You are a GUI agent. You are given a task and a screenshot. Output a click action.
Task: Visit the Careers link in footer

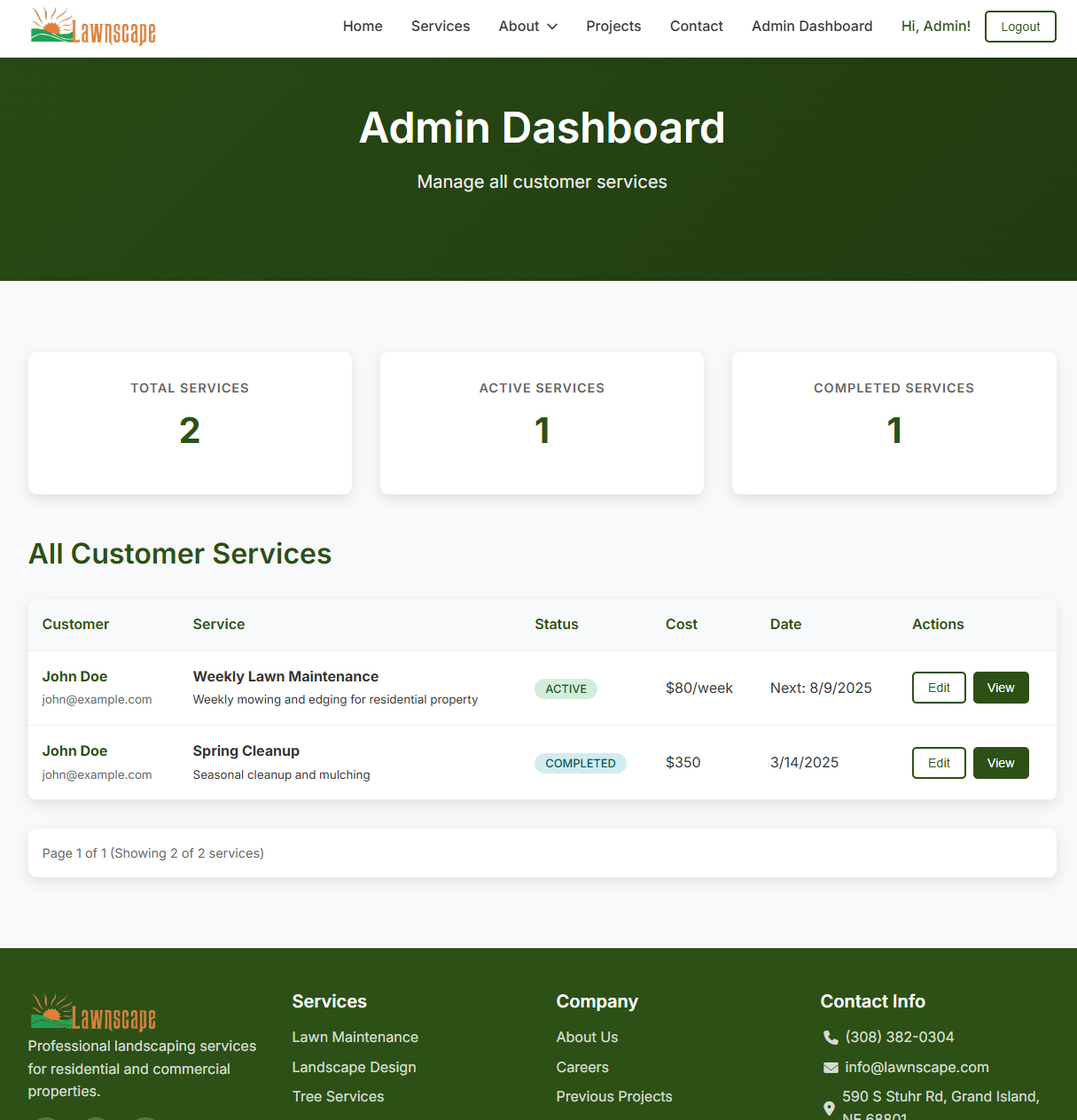point(582,1067)
